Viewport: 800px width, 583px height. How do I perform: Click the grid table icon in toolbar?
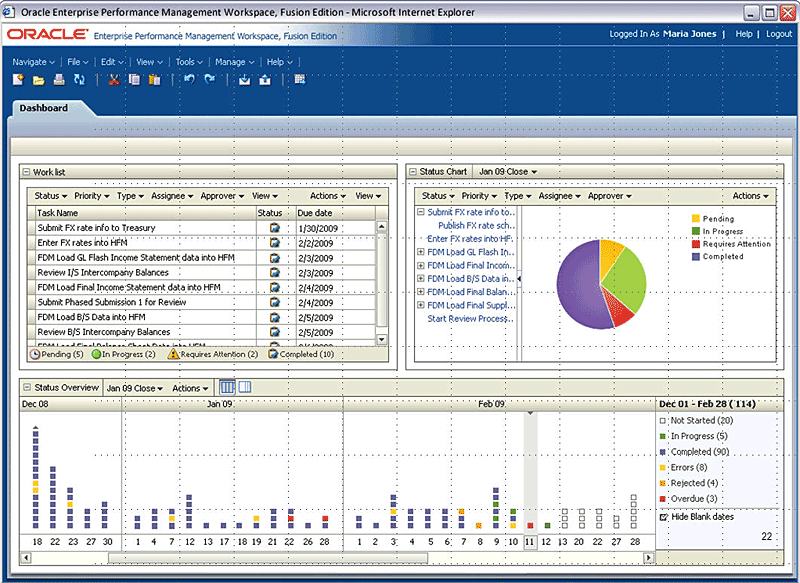click(x=300, y=79)
